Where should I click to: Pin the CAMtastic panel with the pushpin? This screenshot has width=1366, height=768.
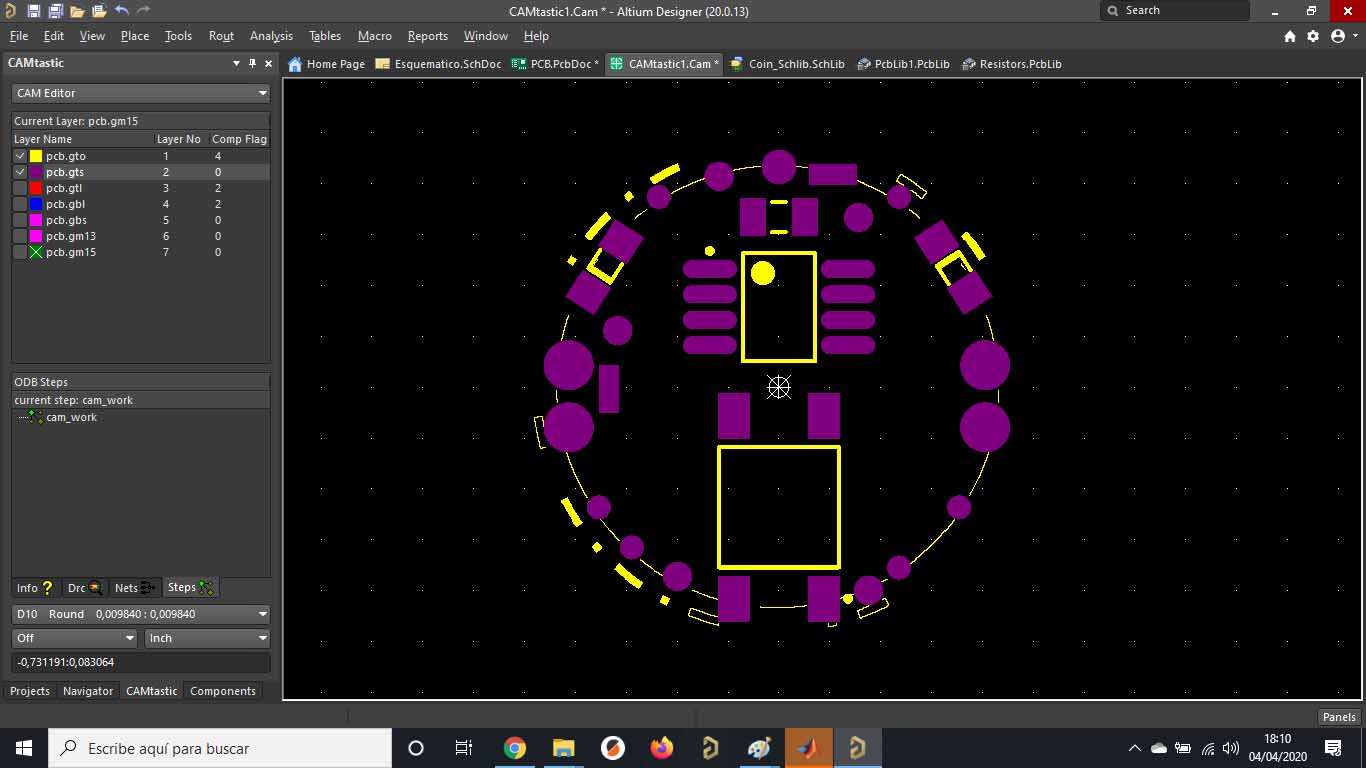point(252,63)
